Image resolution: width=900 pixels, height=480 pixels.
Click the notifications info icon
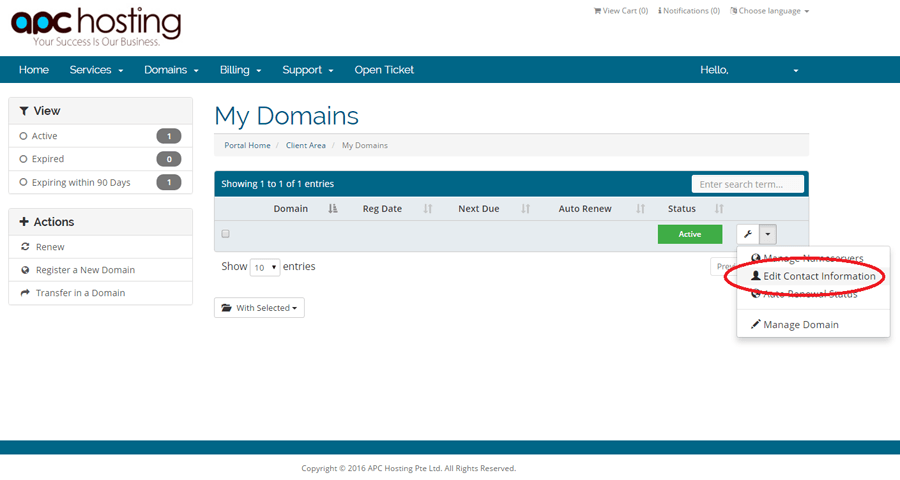tap(660, 11)
